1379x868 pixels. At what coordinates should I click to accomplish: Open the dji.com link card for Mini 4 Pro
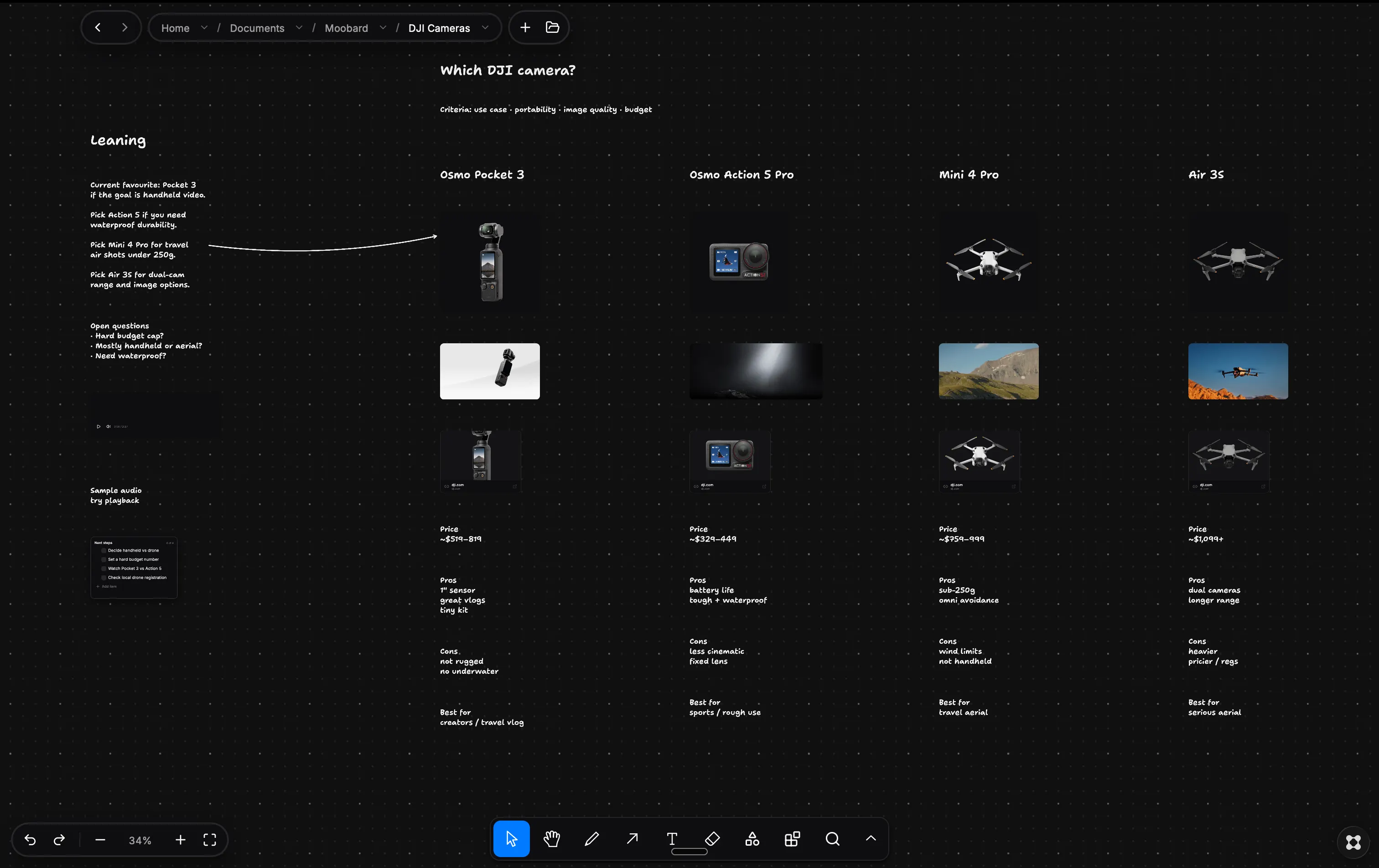click(979, 461)
